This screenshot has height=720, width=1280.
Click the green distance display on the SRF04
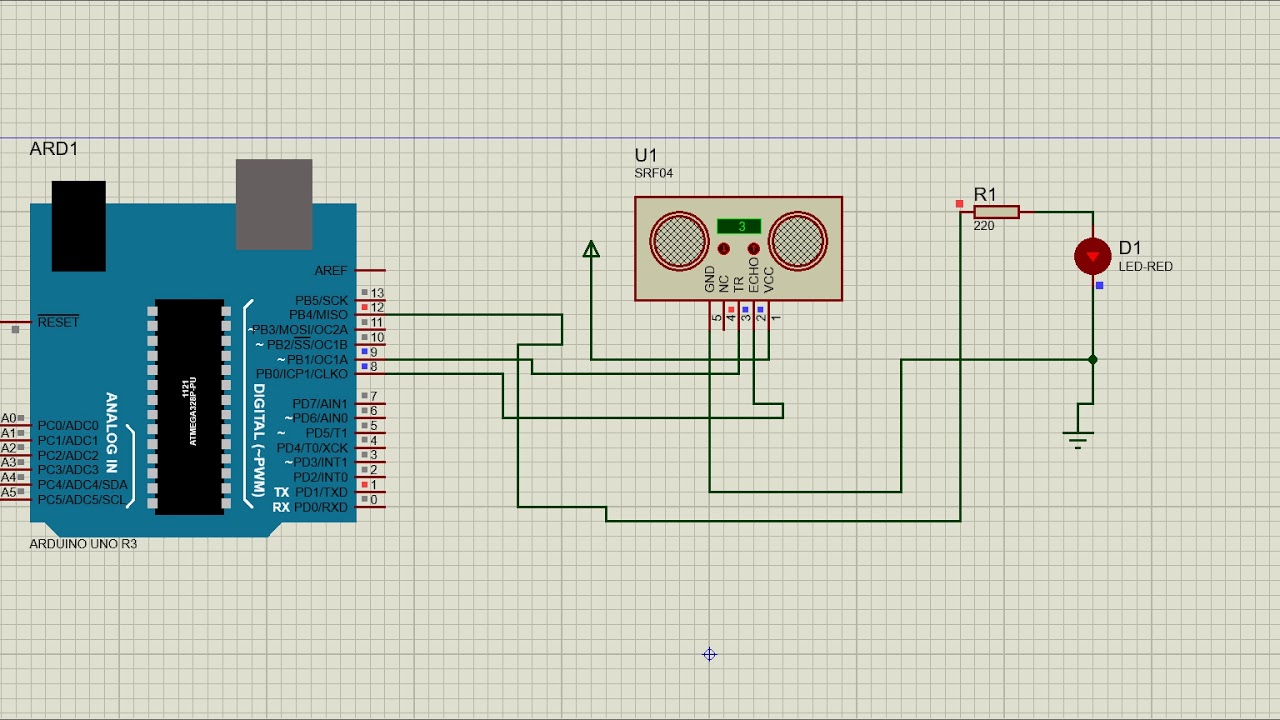point(739,227)
